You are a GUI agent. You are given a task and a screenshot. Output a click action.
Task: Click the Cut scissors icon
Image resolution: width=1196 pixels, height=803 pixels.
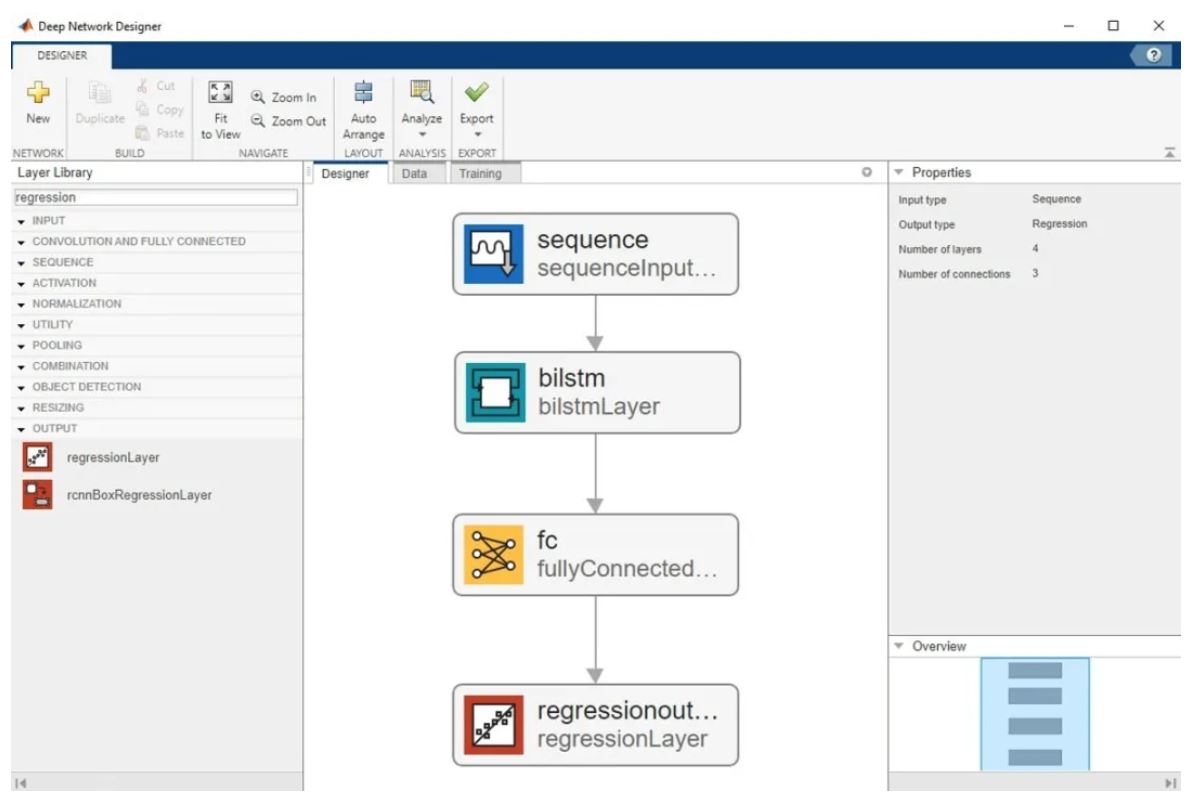coord(142,85)
